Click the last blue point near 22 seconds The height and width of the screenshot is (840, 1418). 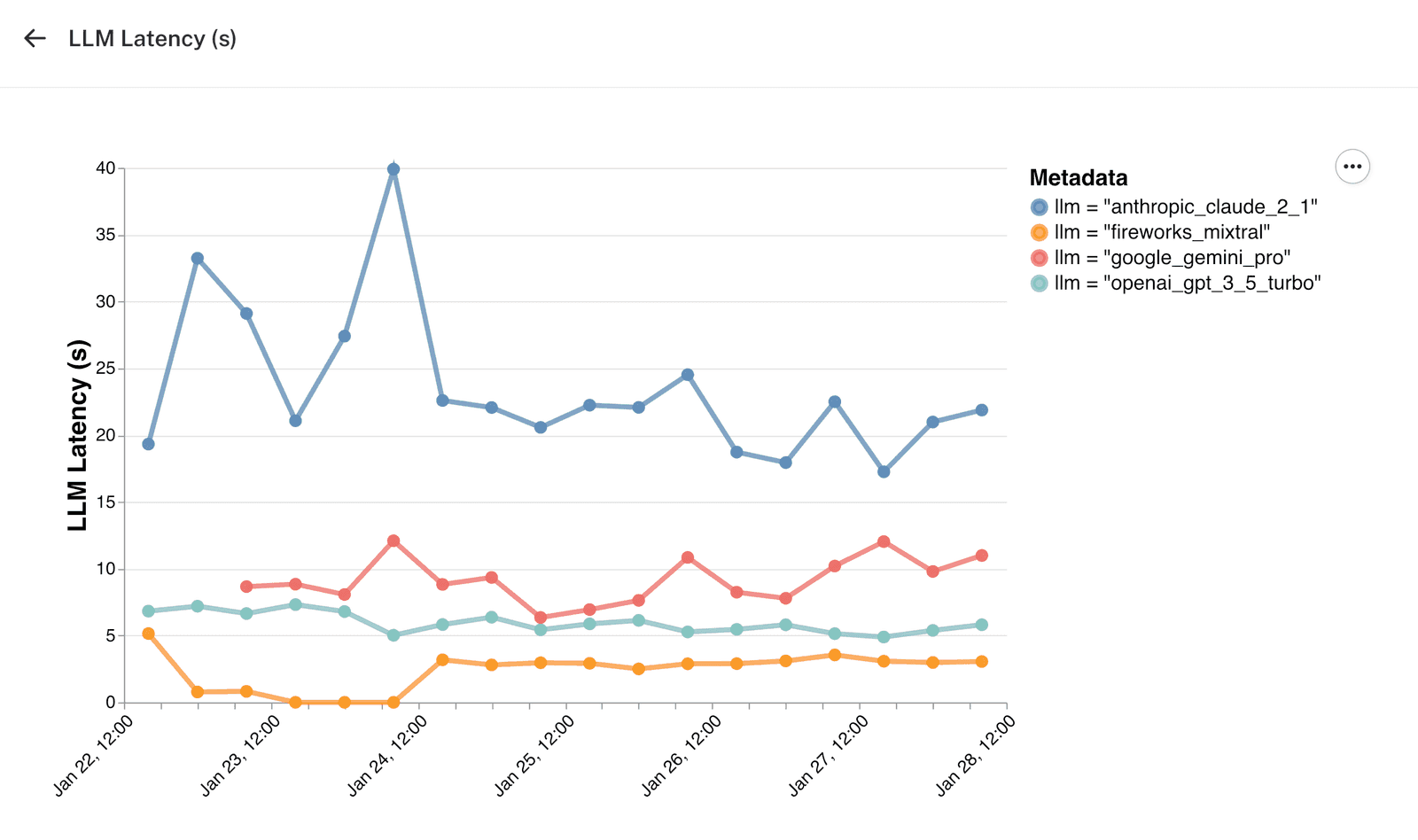click(981, 410)
